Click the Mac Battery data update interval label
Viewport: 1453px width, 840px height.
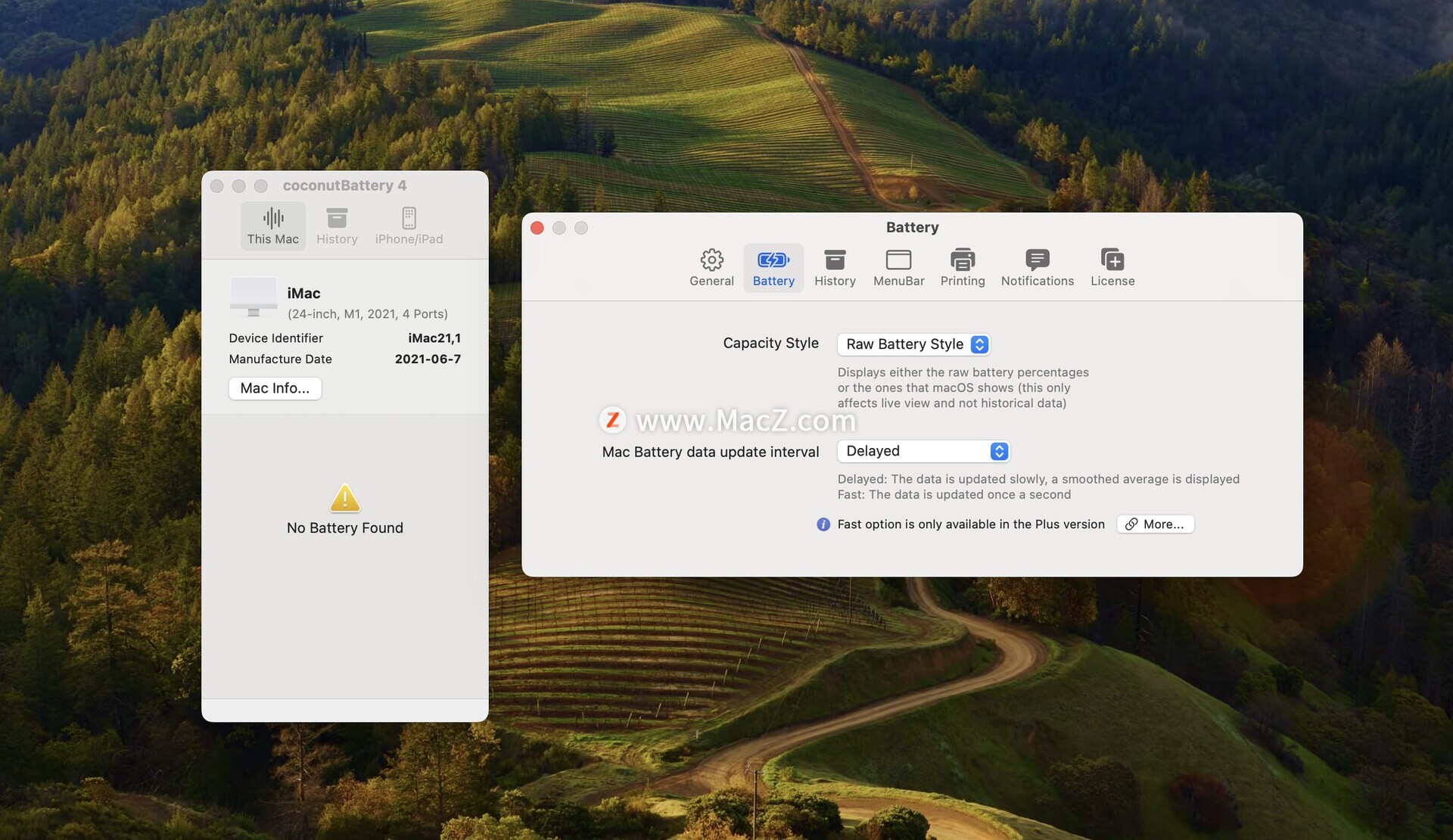pos(711,452)
